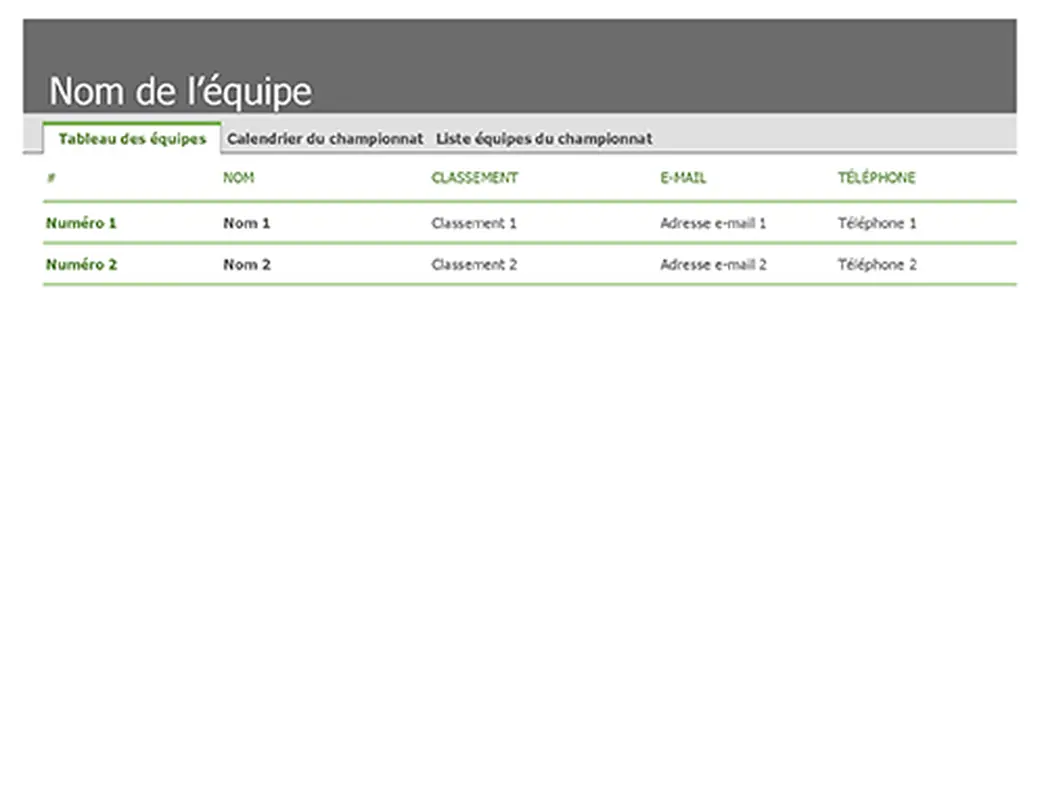The height and width of the screenshot is (800, 1042).
Task: Select the Nom 1 cell
Action: click(x=246, y=223)
